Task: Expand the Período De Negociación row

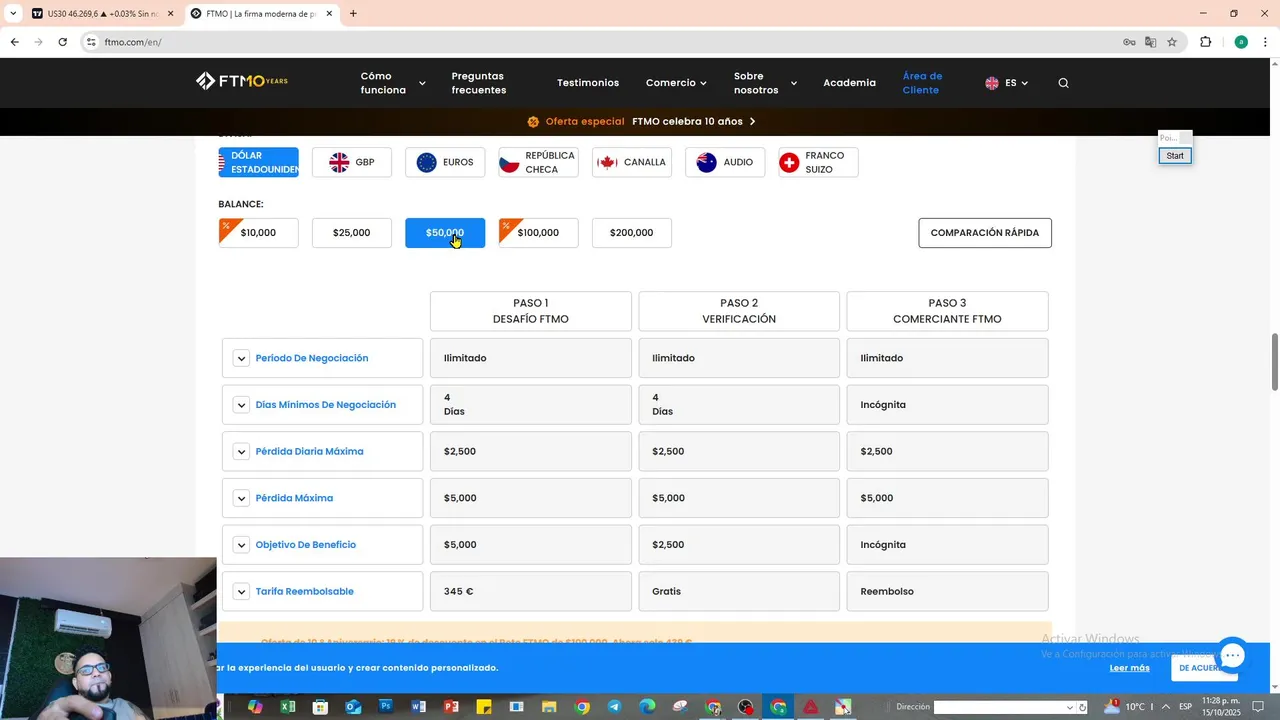Action: [241, 358]
